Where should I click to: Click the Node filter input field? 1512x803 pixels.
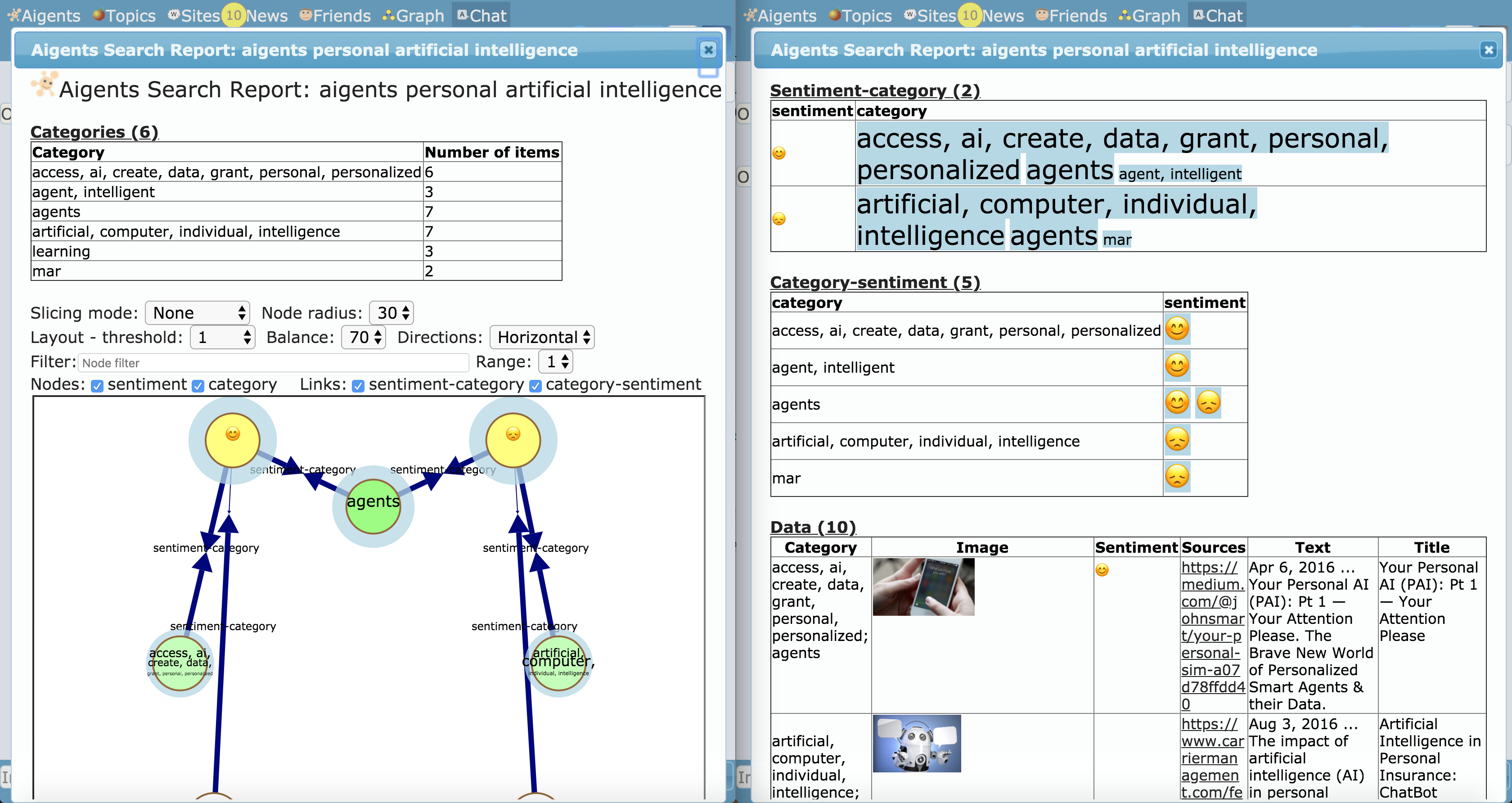coord(273,363)
